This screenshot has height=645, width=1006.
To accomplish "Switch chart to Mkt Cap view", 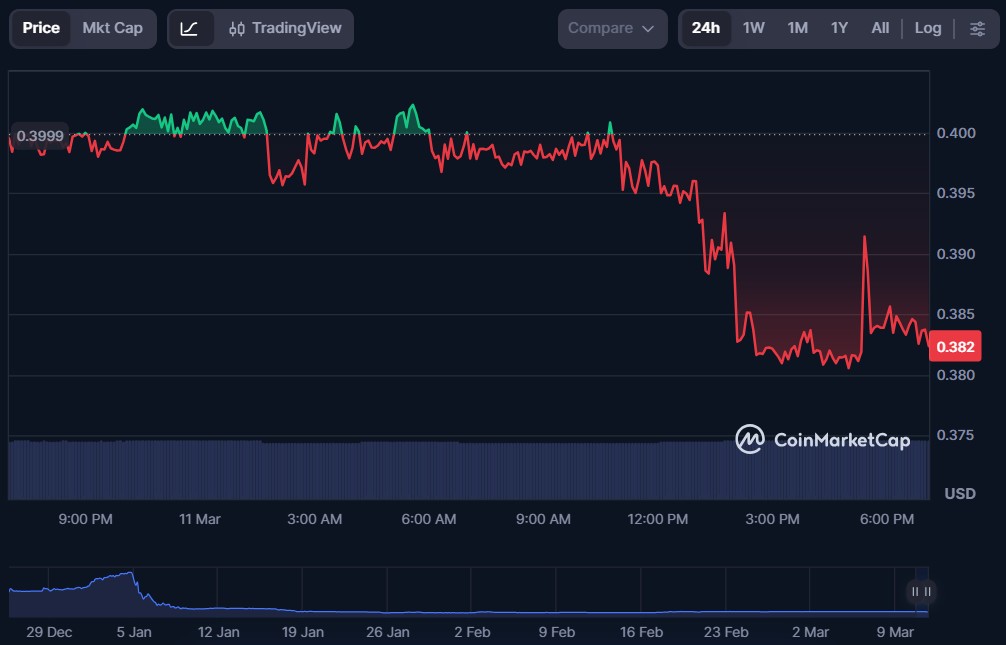I will coord(112,29).
